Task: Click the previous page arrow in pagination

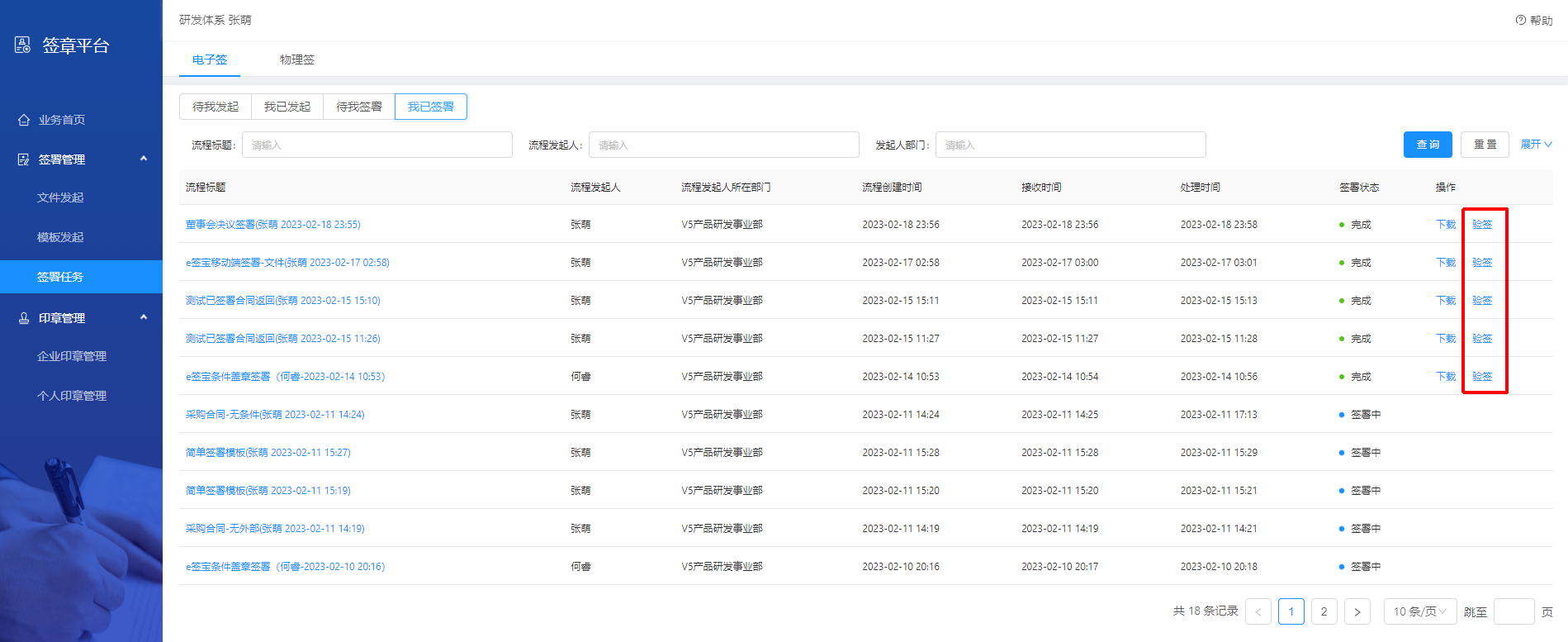Action: (1258, 611)
